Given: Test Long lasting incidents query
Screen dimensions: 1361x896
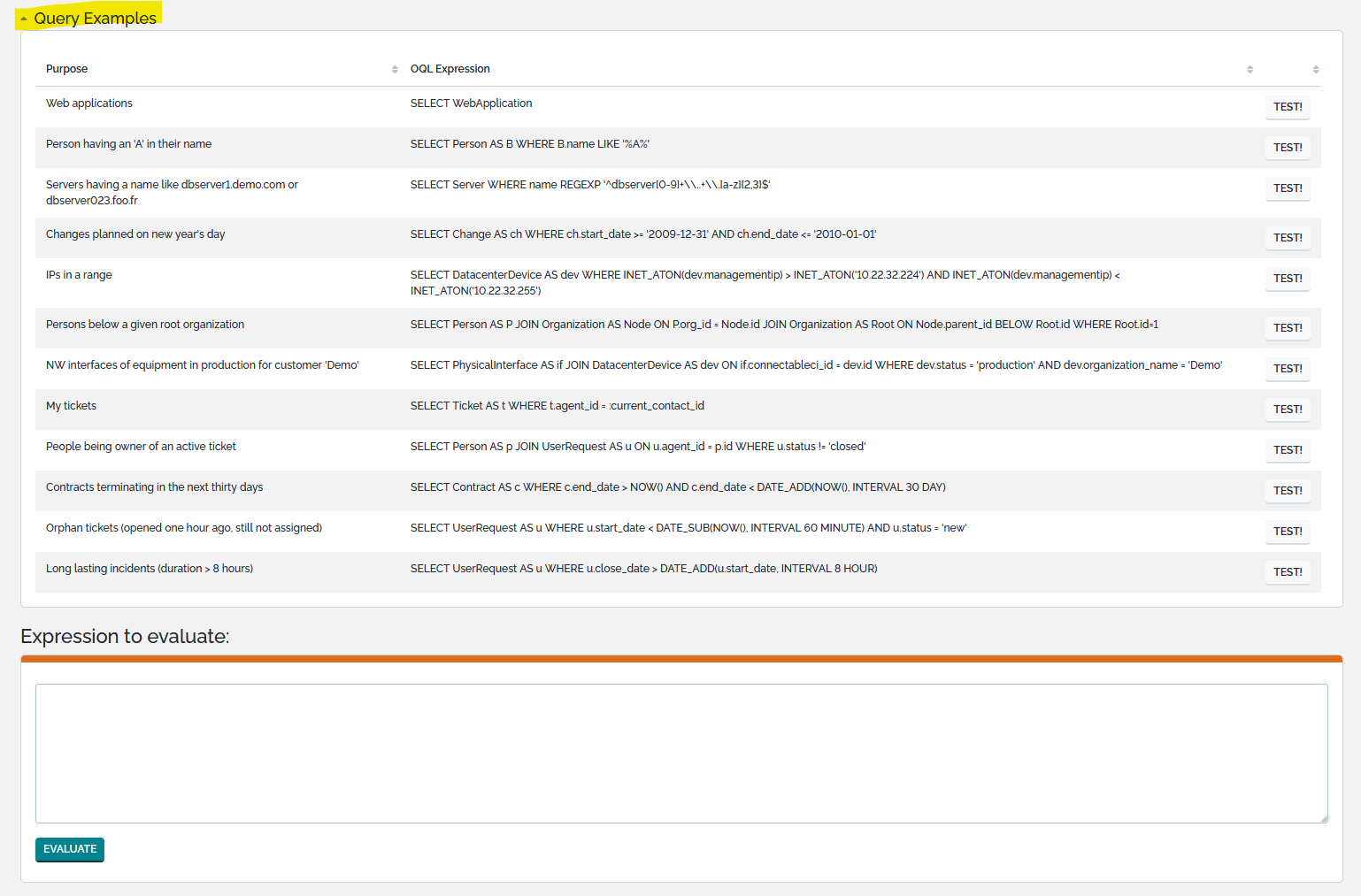Looking at the screenshot, I should point(1287,572).
